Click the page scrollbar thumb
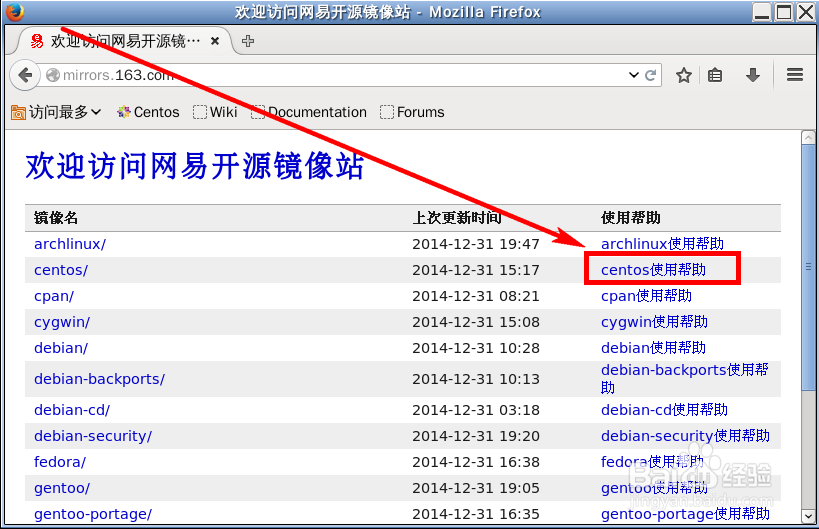 (808, 267)
